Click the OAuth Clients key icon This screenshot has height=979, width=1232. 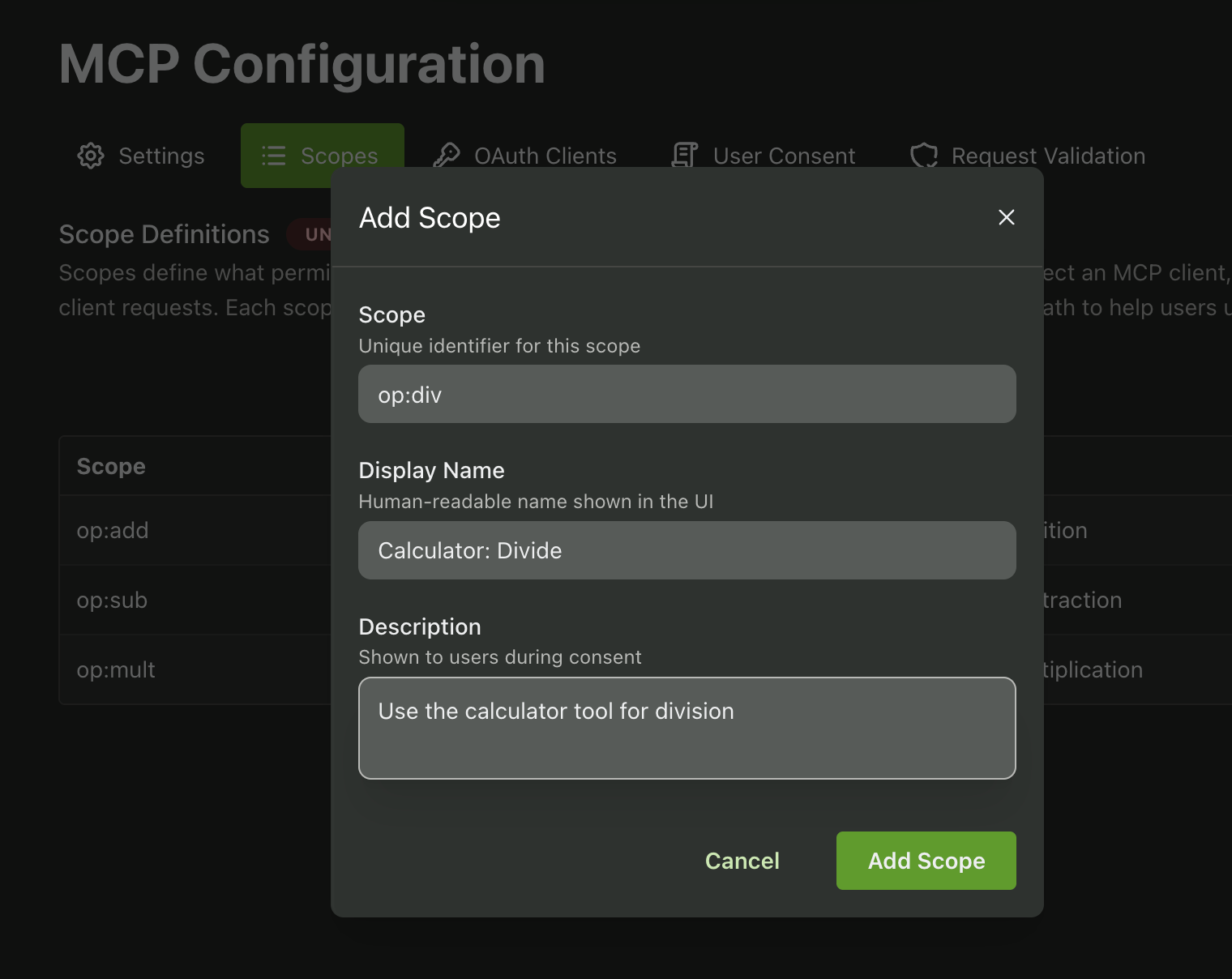click(447, 154)
